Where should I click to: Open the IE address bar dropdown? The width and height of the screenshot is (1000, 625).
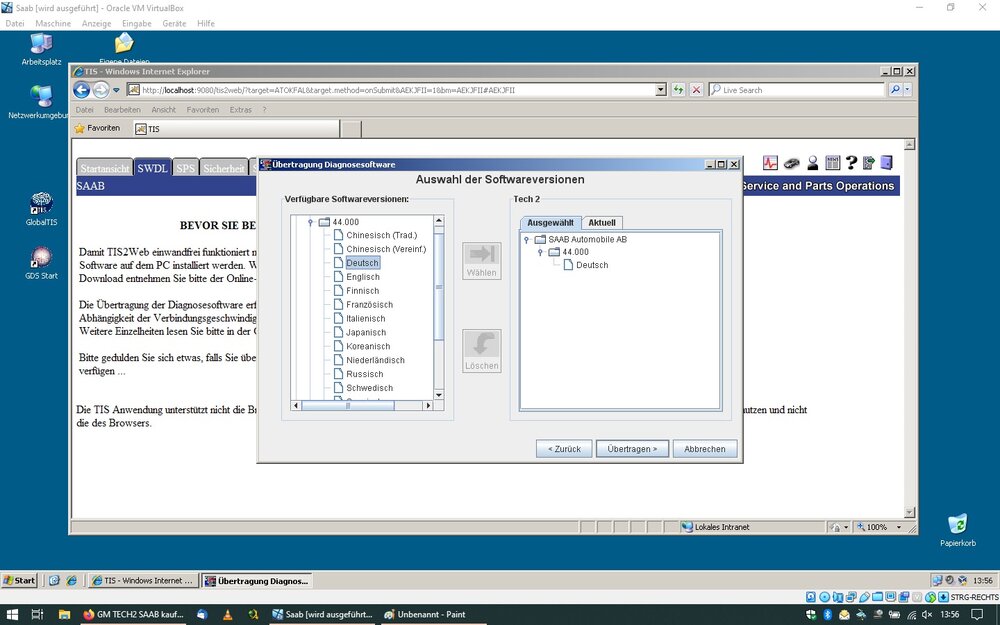pos(661,90)
